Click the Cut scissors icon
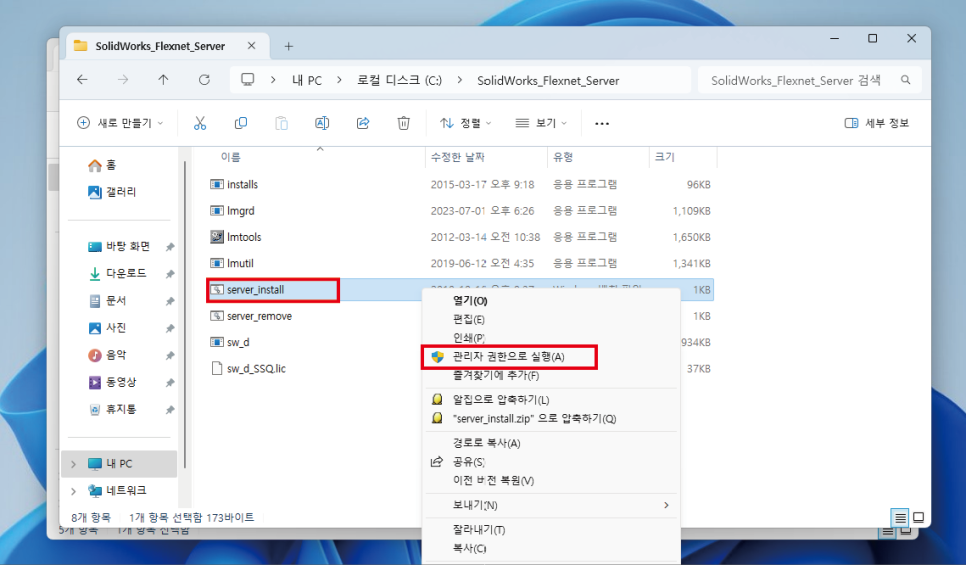 [x=200, y=123]
